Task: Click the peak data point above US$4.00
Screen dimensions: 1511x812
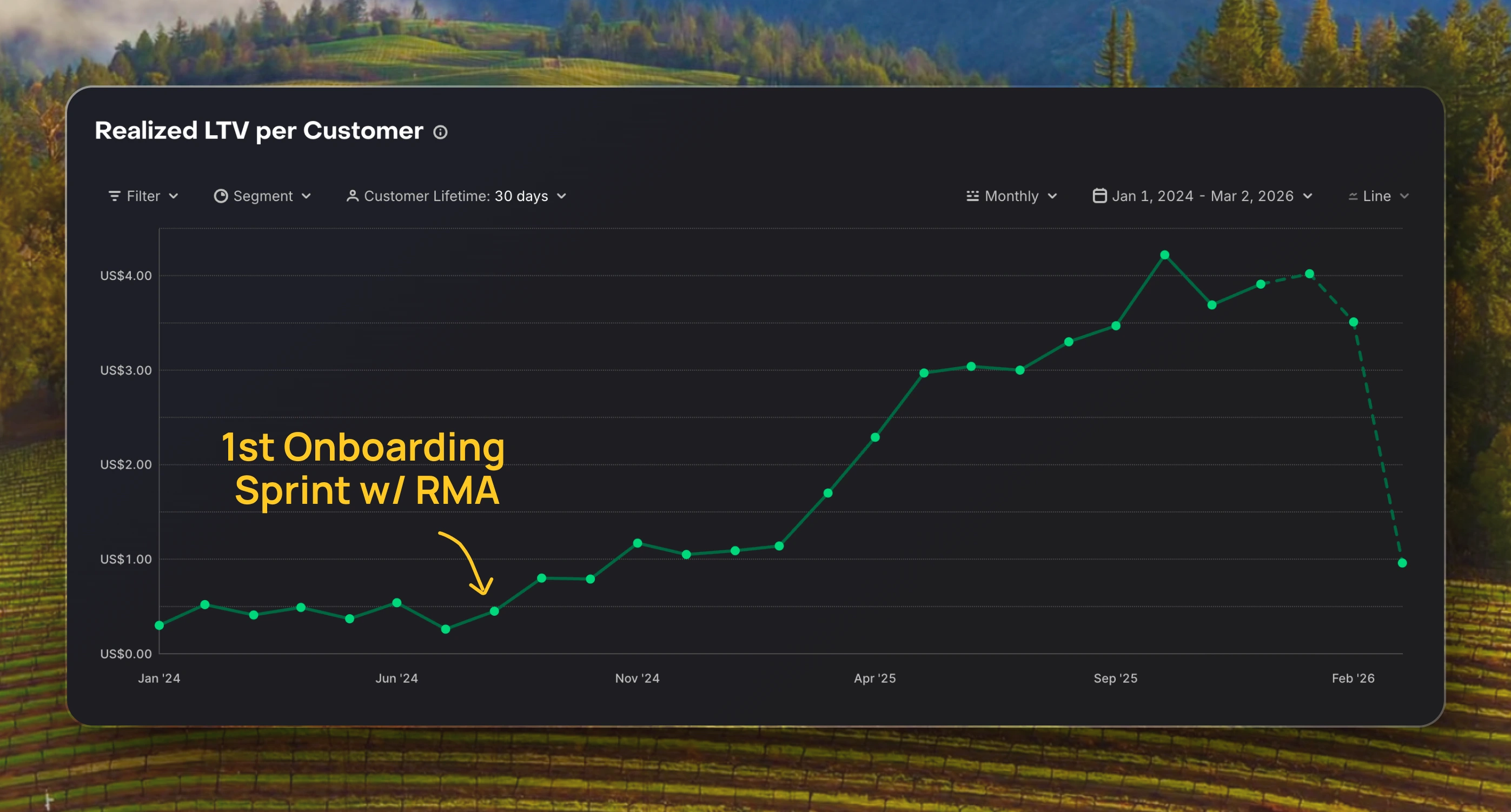Action: (x=1165, y=255)
